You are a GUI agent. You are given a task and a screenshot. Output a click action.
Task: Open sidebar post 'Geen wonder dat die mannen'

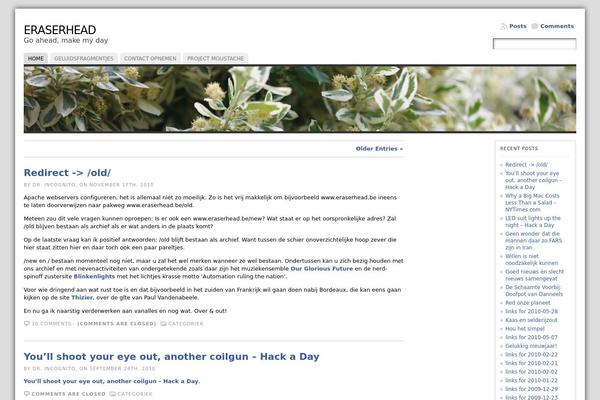click(x=533, y=240)
